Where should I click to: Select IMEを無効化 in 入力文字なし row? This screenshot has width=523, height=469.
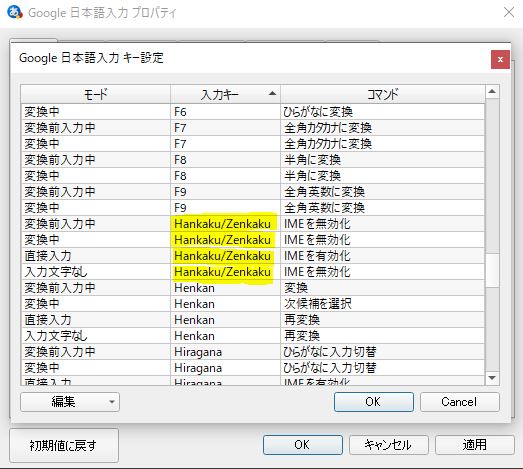coord(383,272)
